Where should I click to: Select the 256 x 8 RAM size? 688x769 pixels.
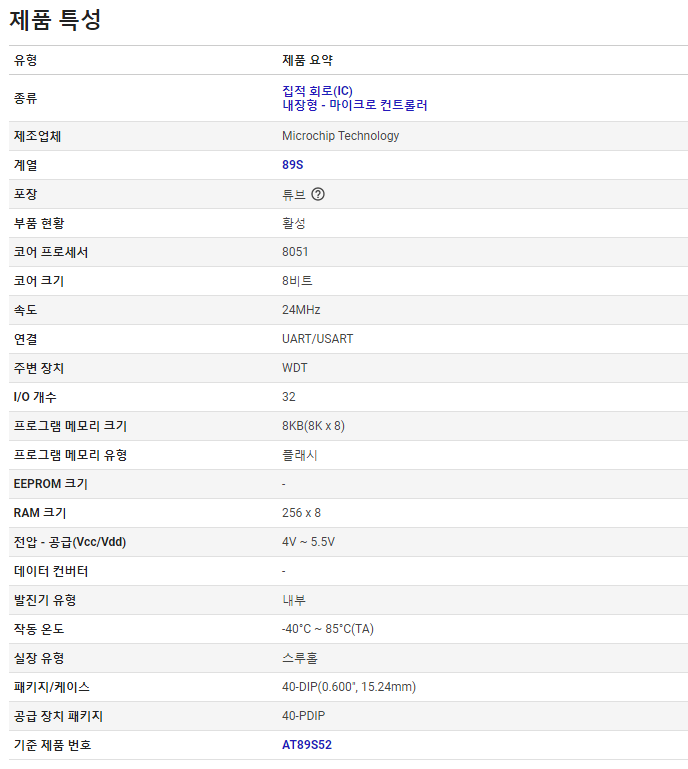(x=302, y=513)
